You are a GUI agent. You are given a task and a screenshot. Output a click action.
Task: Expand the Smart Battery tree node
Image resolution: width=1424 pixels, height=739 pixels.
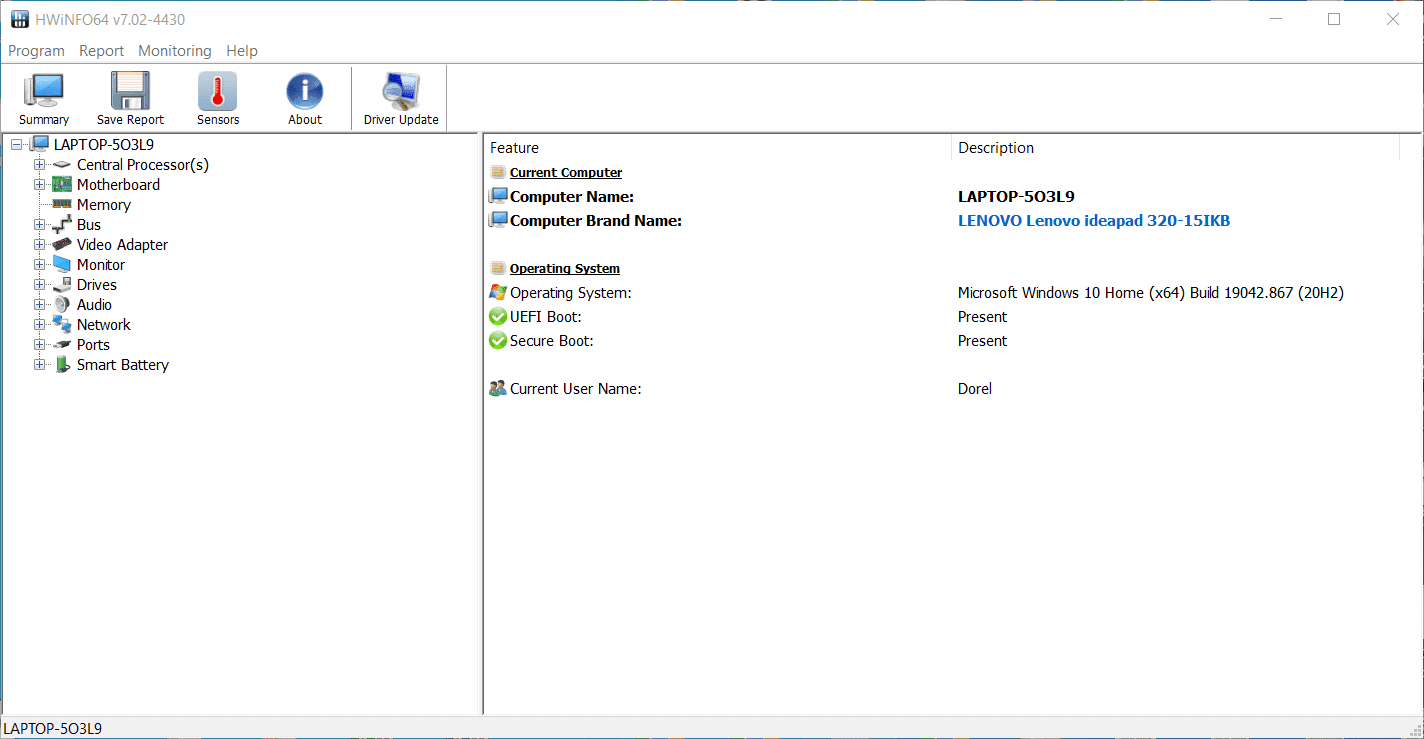coord(39,365)
